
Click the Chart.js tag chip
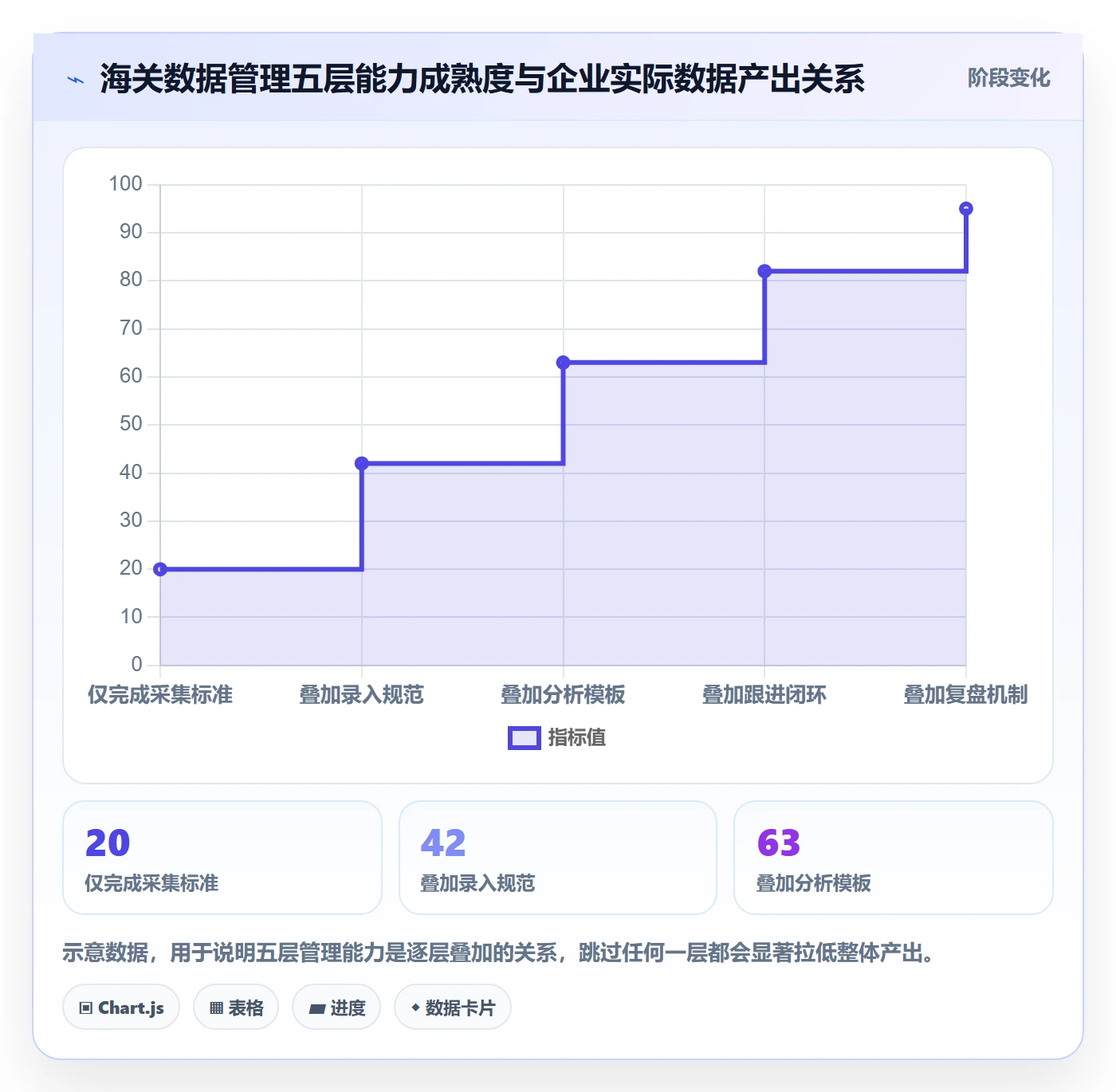pyautogui.click(x=121, y=1008)
